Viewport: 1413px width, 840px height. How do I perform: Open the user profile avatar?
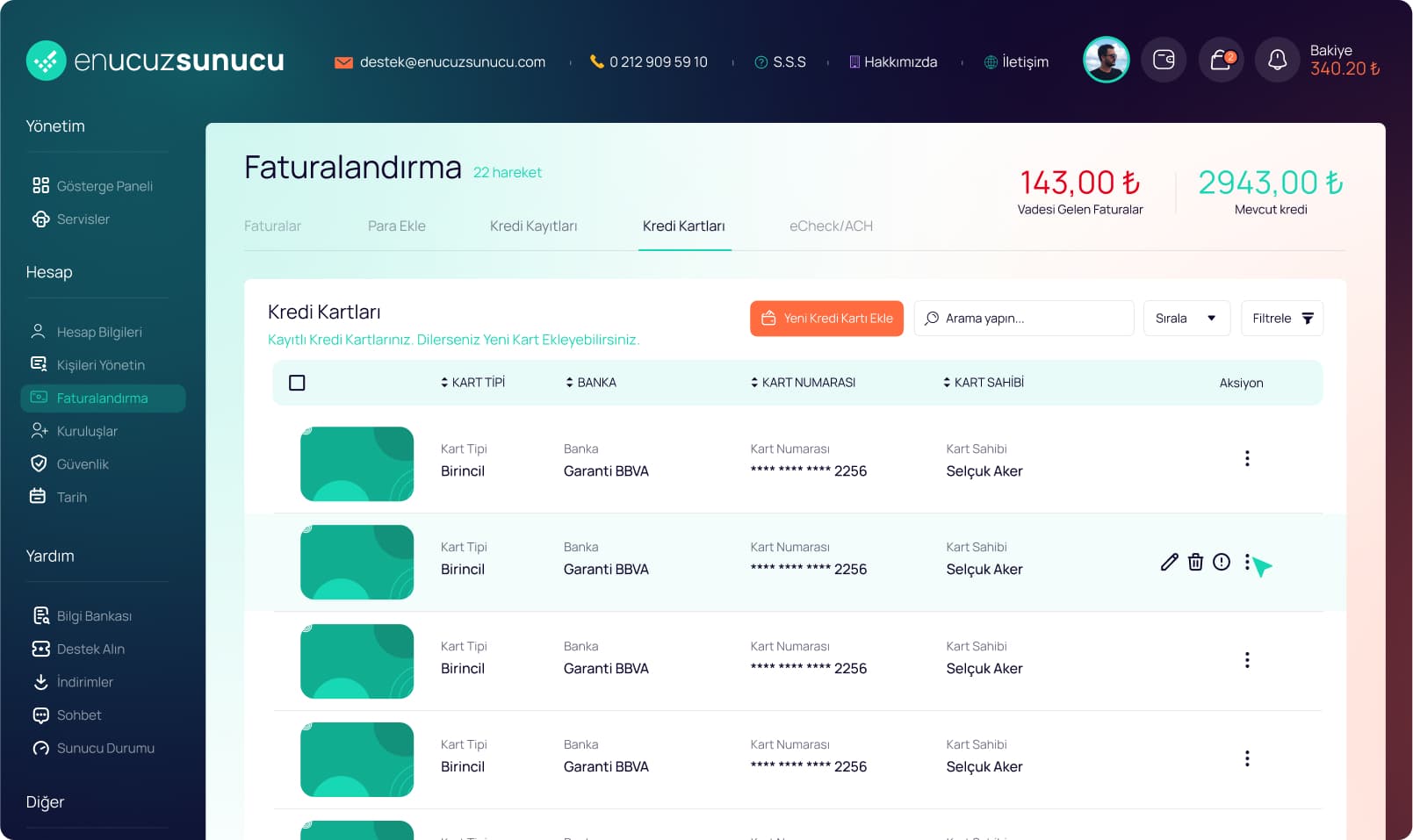coord(1106,60)
